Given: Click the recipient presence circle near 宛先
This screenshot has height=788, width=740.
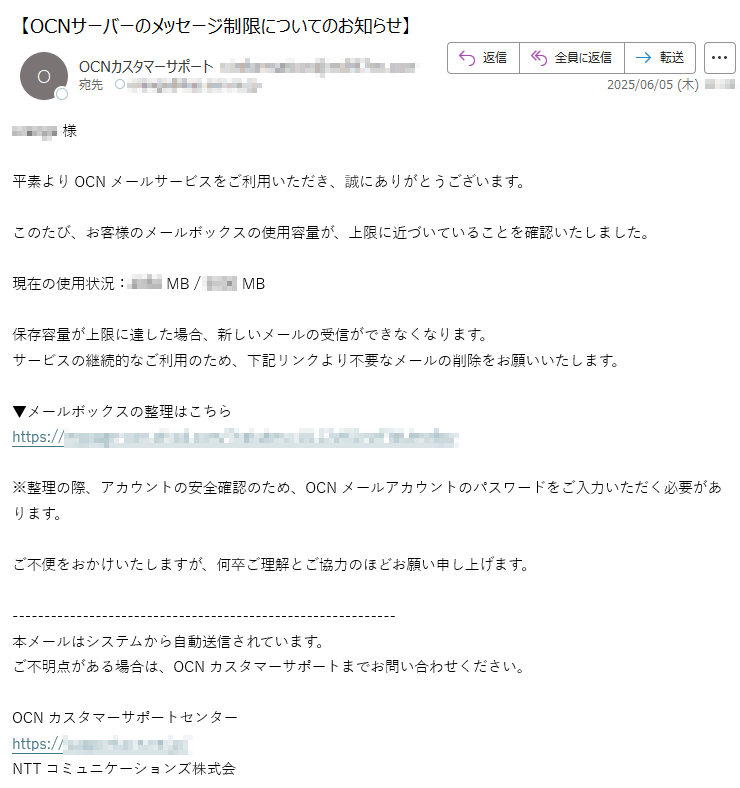Looking at the screenshot, I should (x=120, y=84).
